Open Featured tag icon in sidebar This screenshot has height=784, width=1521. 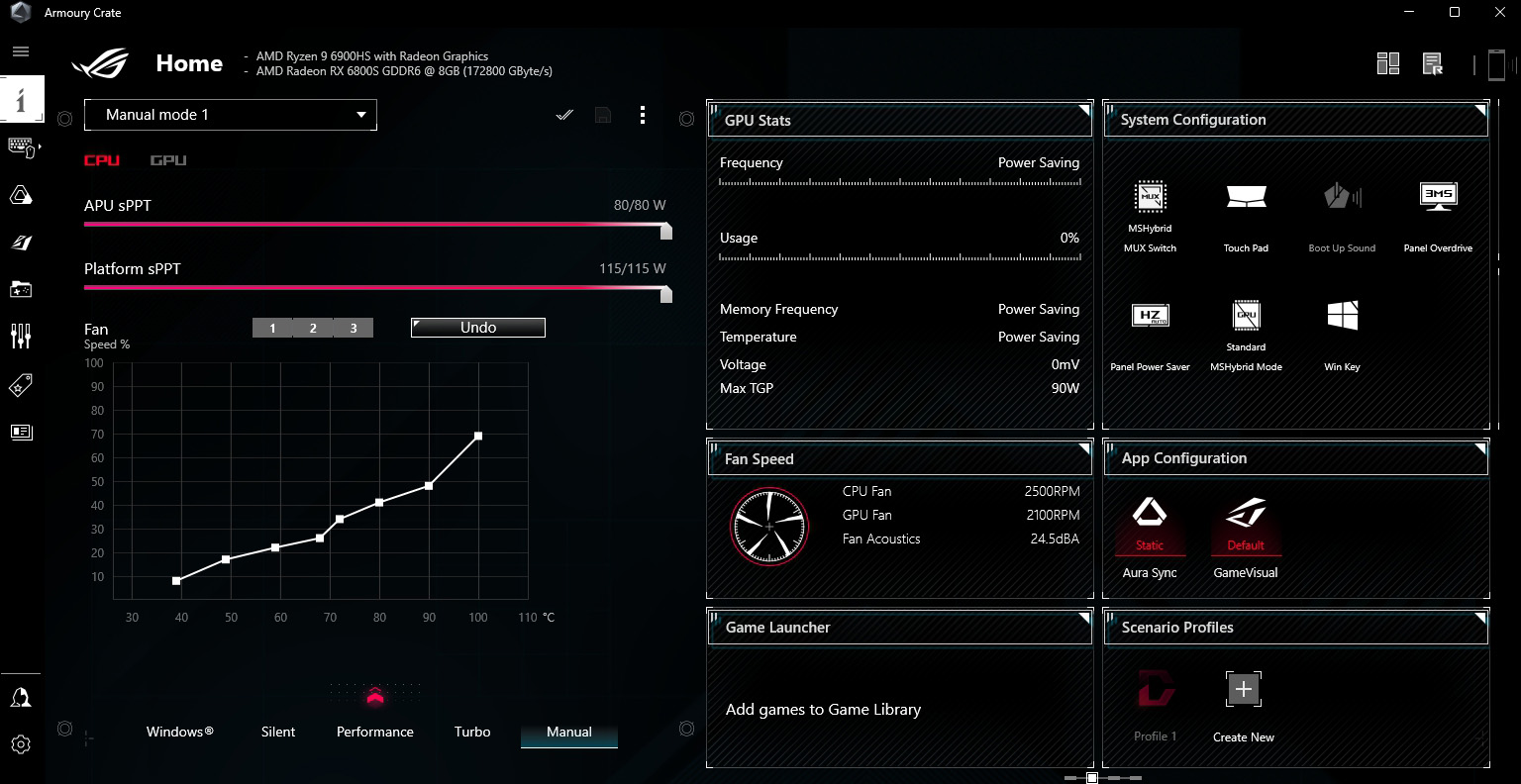click(x=21, y=385)
